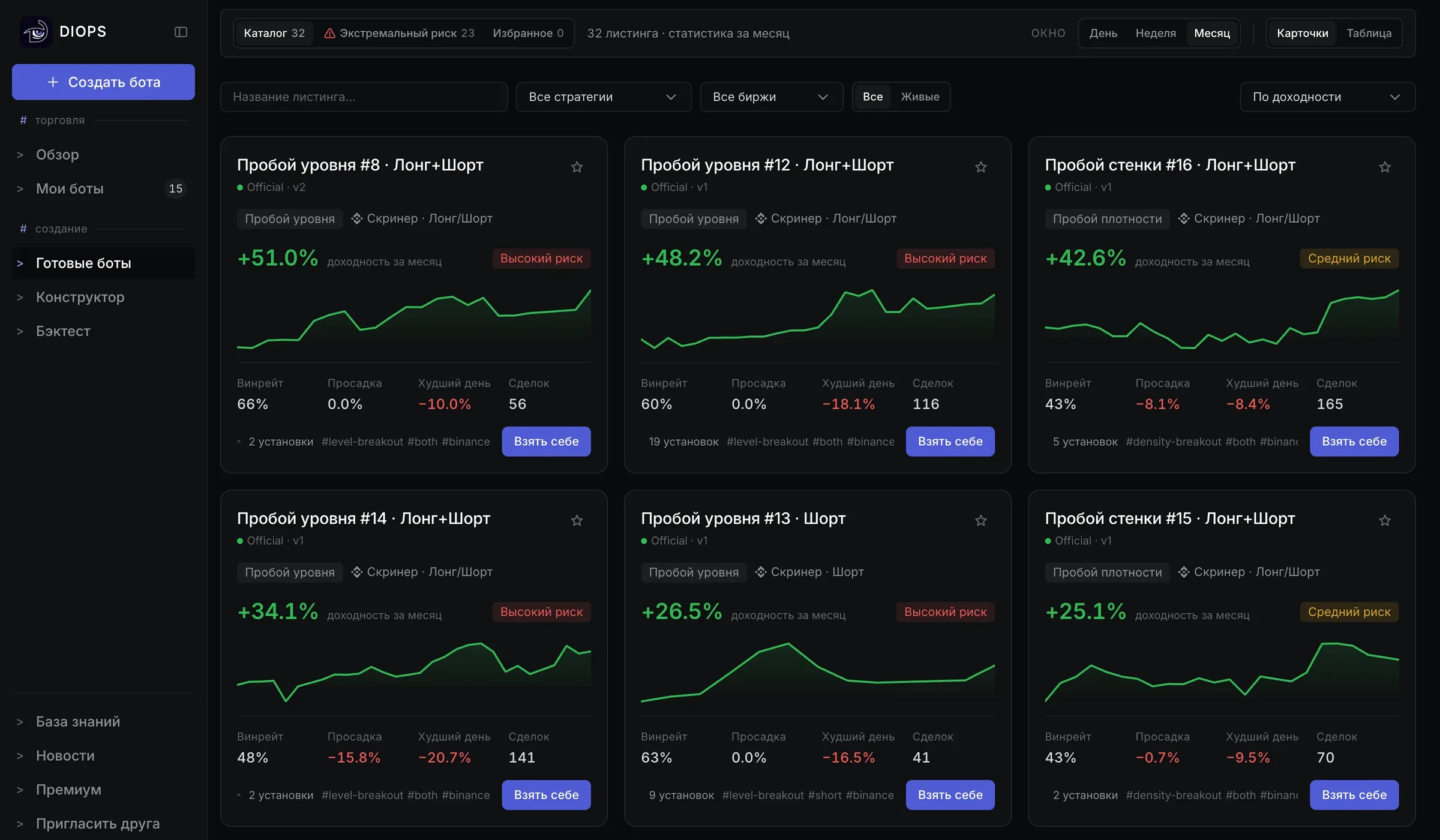Click the Экстремальный риск warning triangle icon

point(329,33)
